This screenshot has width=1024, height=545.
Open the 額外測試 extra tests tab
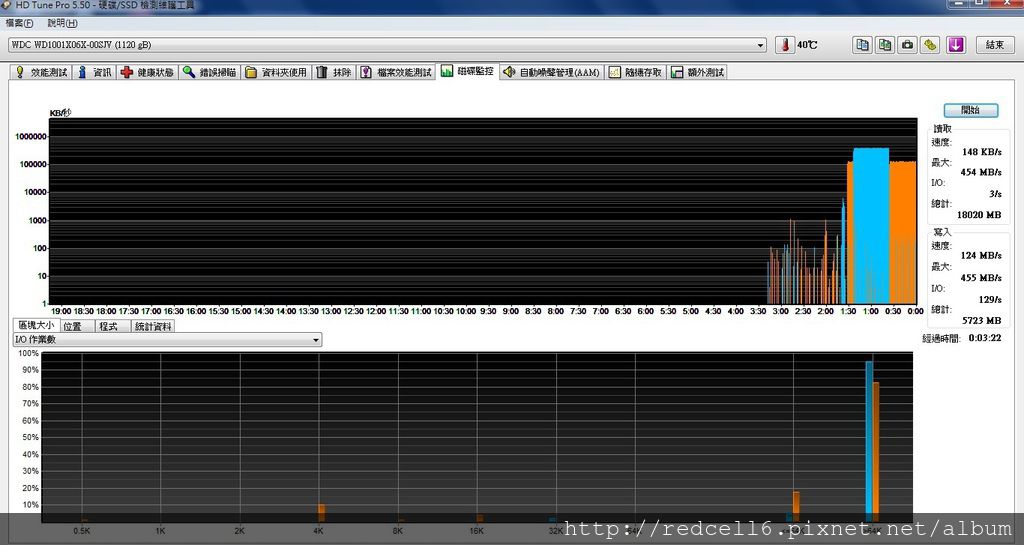pyautogui.click(x=697, y=72)
